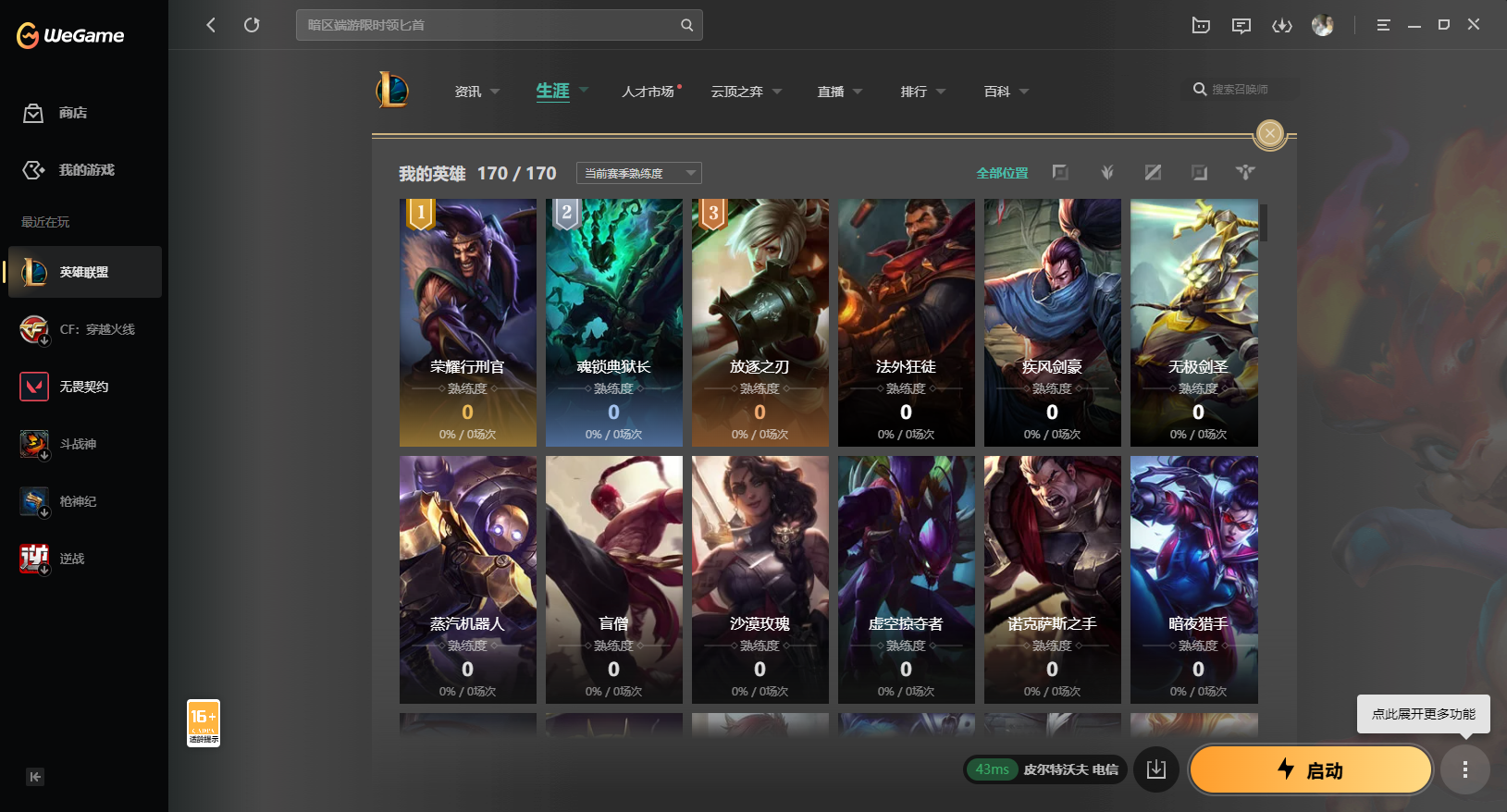Open the 疾风剑豪 hero card

[1053, 323]
